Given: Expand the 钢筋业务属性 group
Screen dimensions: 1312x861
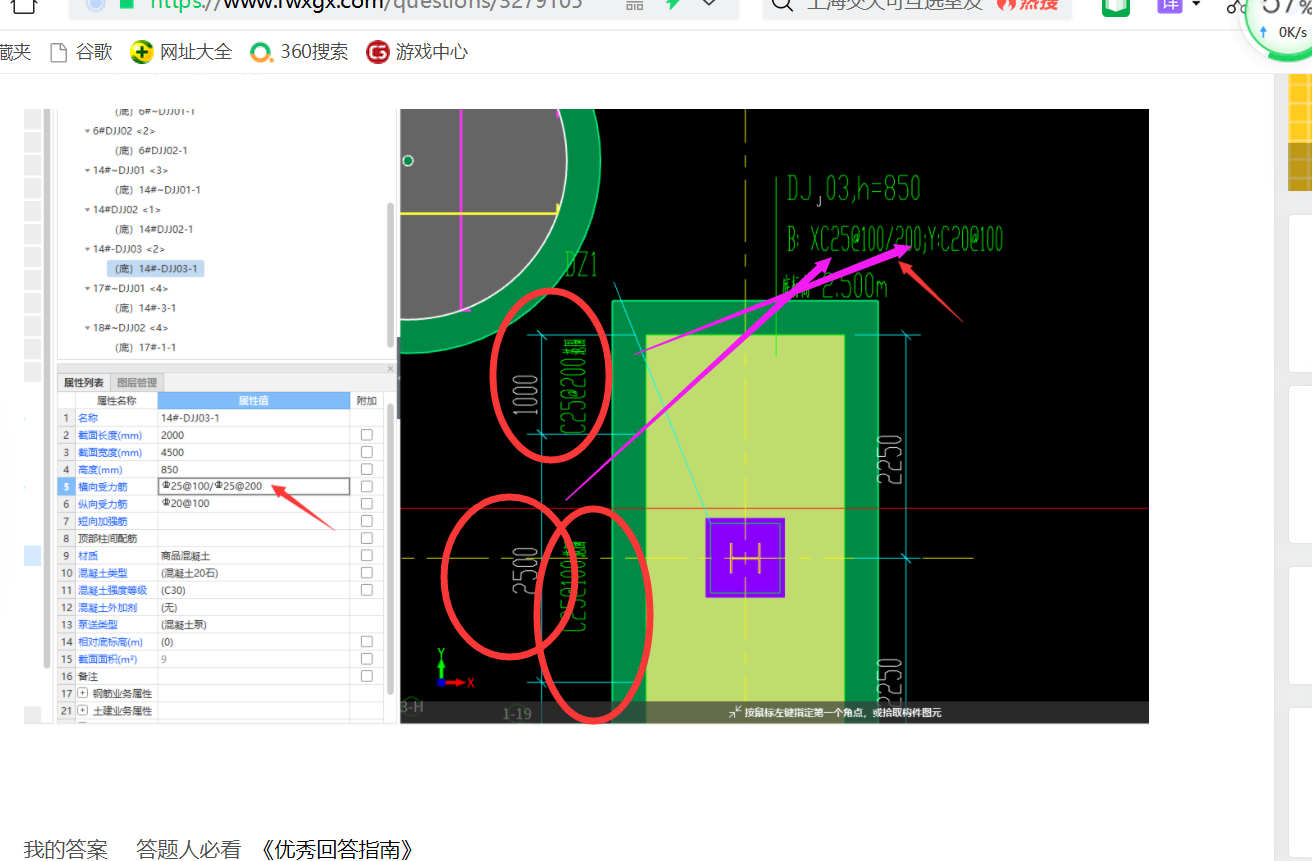Looking at the screenshot, I should click(82, 693).
